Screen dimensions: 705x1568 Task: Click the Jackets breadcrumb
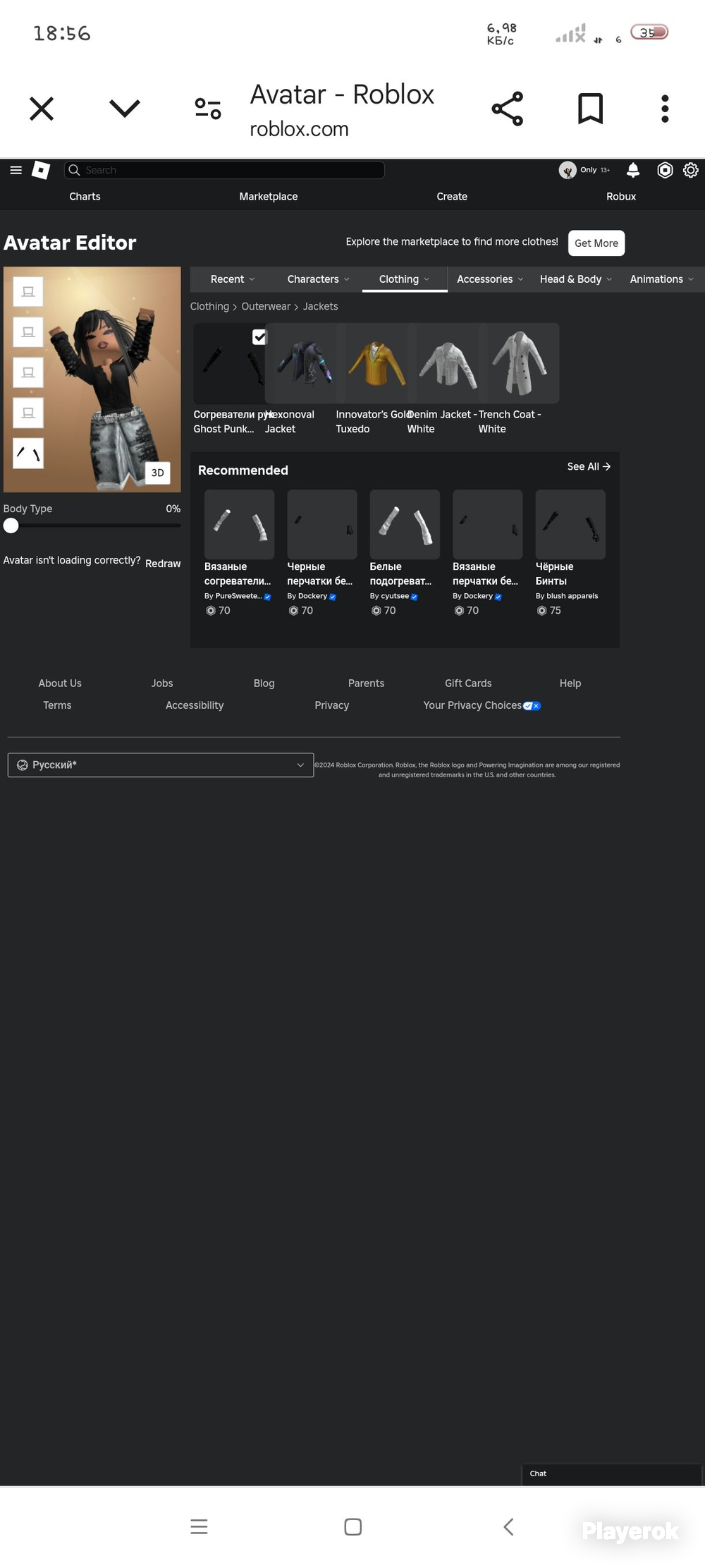[x=320, y=306]
